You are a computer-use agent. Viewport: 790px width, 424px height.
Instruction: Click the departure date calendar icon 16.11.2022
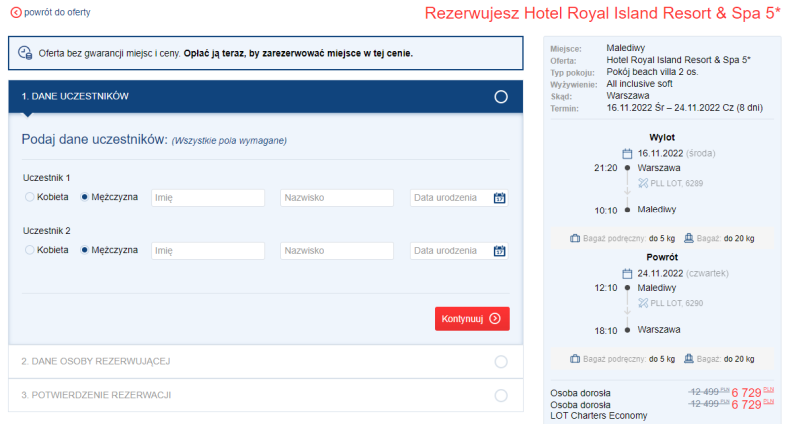(x=627, y=154)
